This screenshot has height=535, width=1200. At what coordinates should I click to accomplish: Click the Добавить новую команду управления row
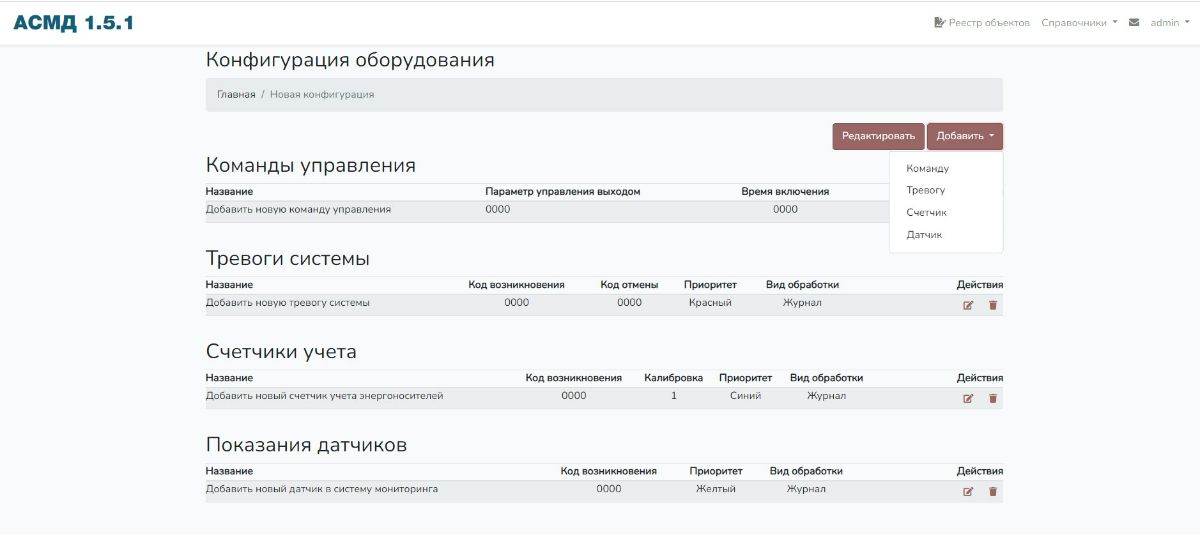coord(547,210)
